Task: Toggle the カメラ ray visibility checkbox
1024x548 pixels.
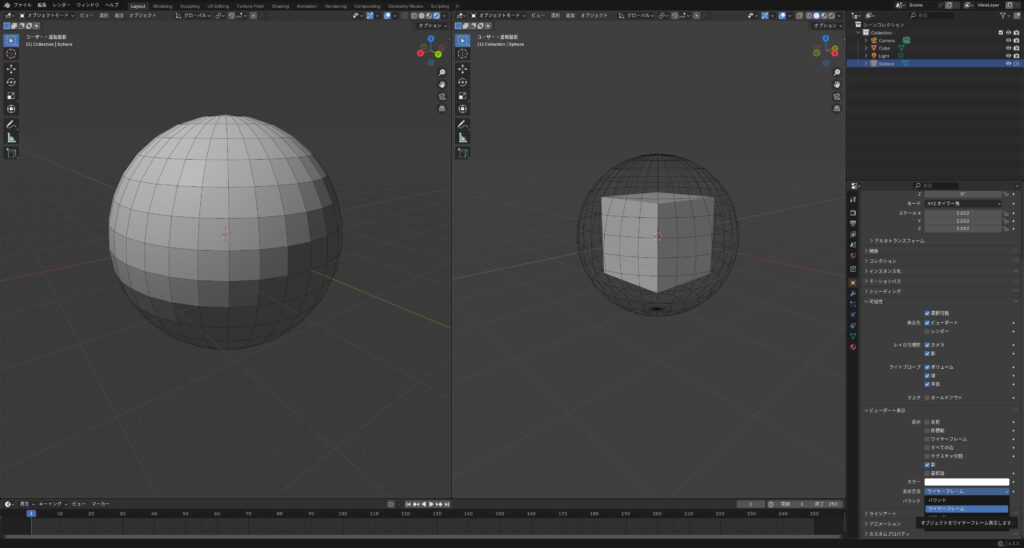Action: 927,344
